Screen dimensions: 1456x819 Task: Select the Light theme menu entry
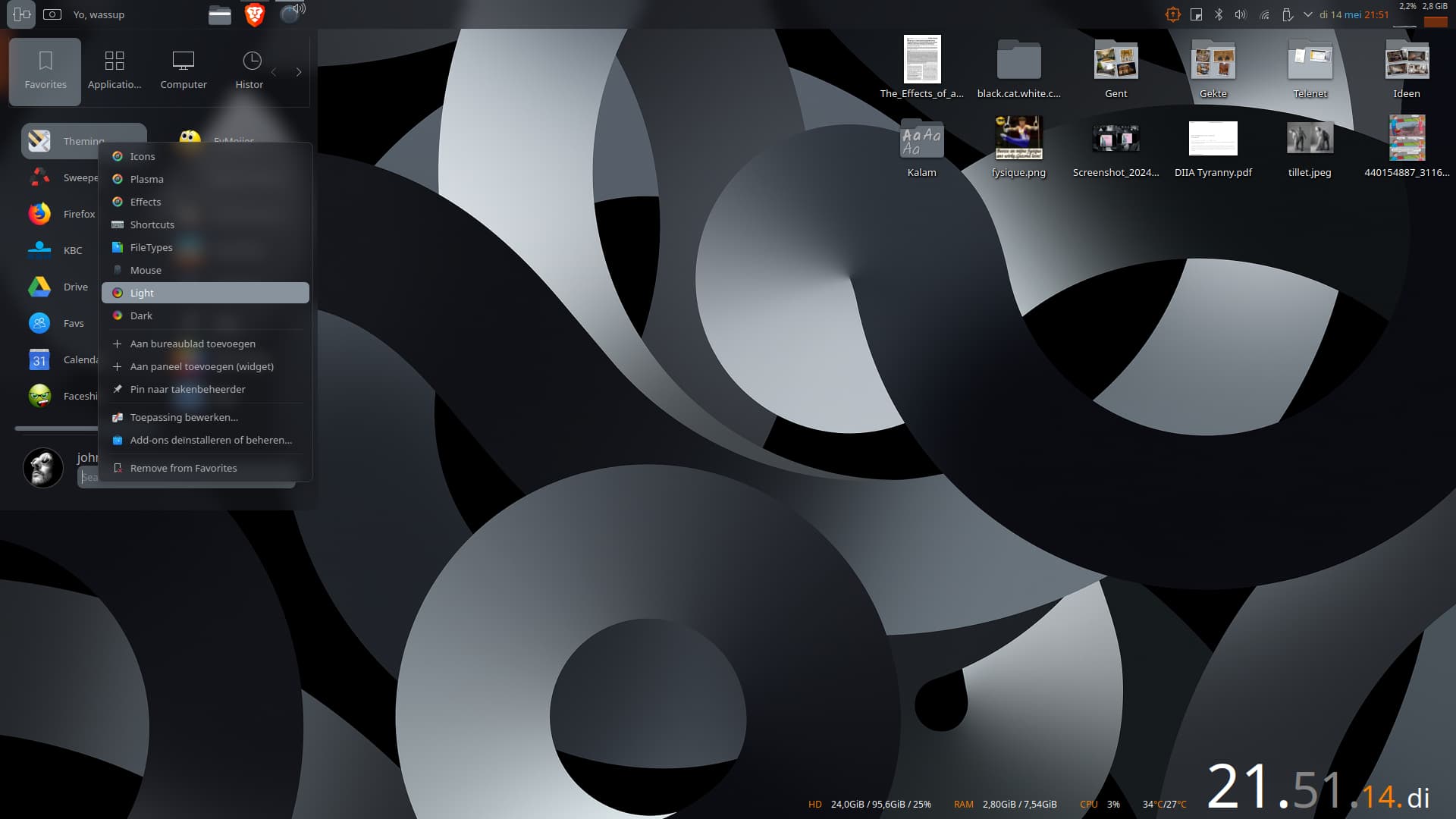[206, 293]
